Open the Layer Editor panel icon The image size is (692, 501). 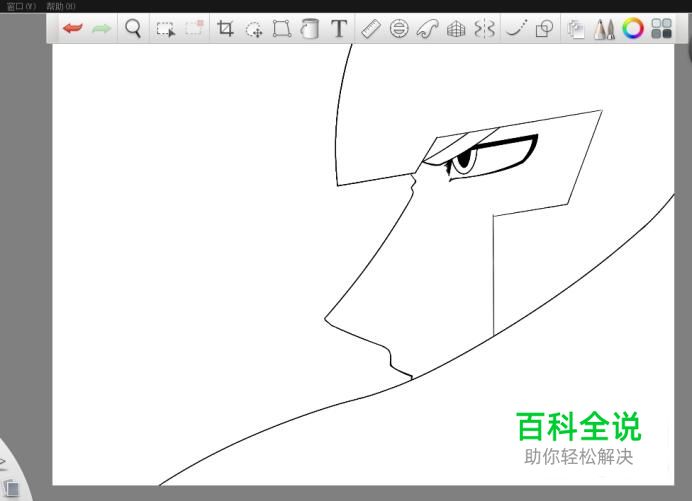pos(576,29)
